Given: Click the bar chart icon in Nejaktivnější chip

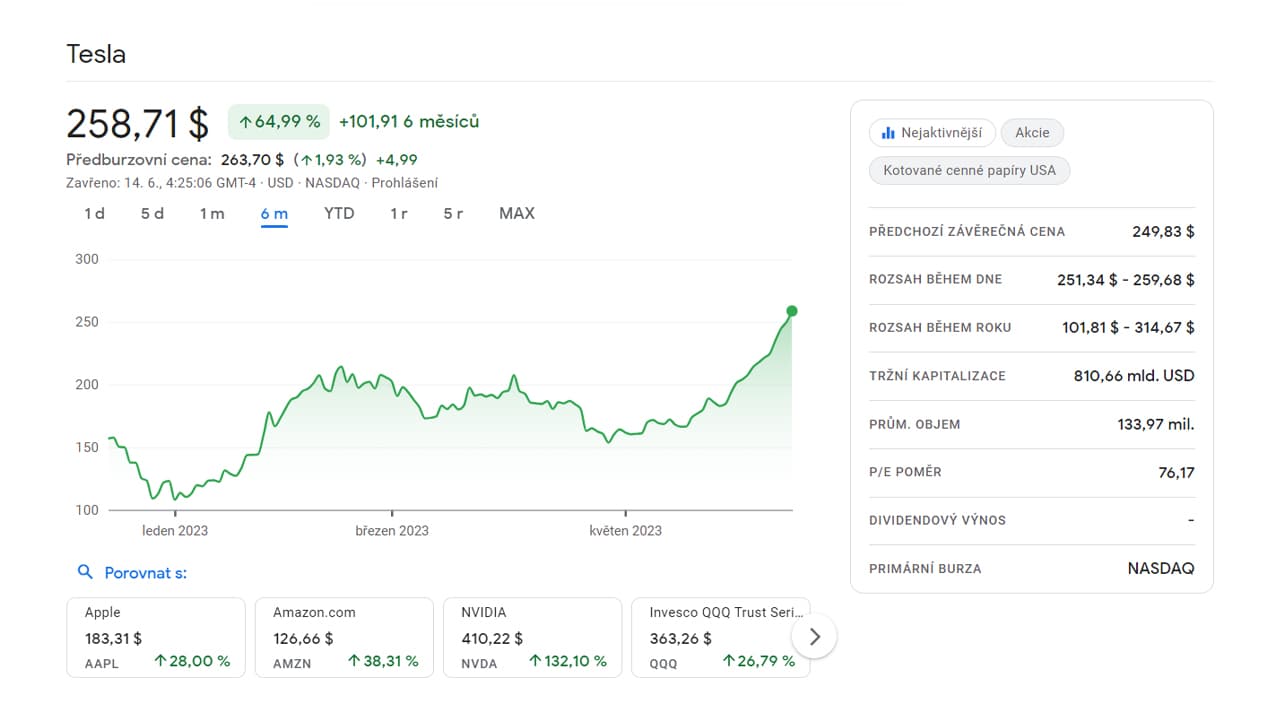Looking at the screenshot, I should point(888,133).
